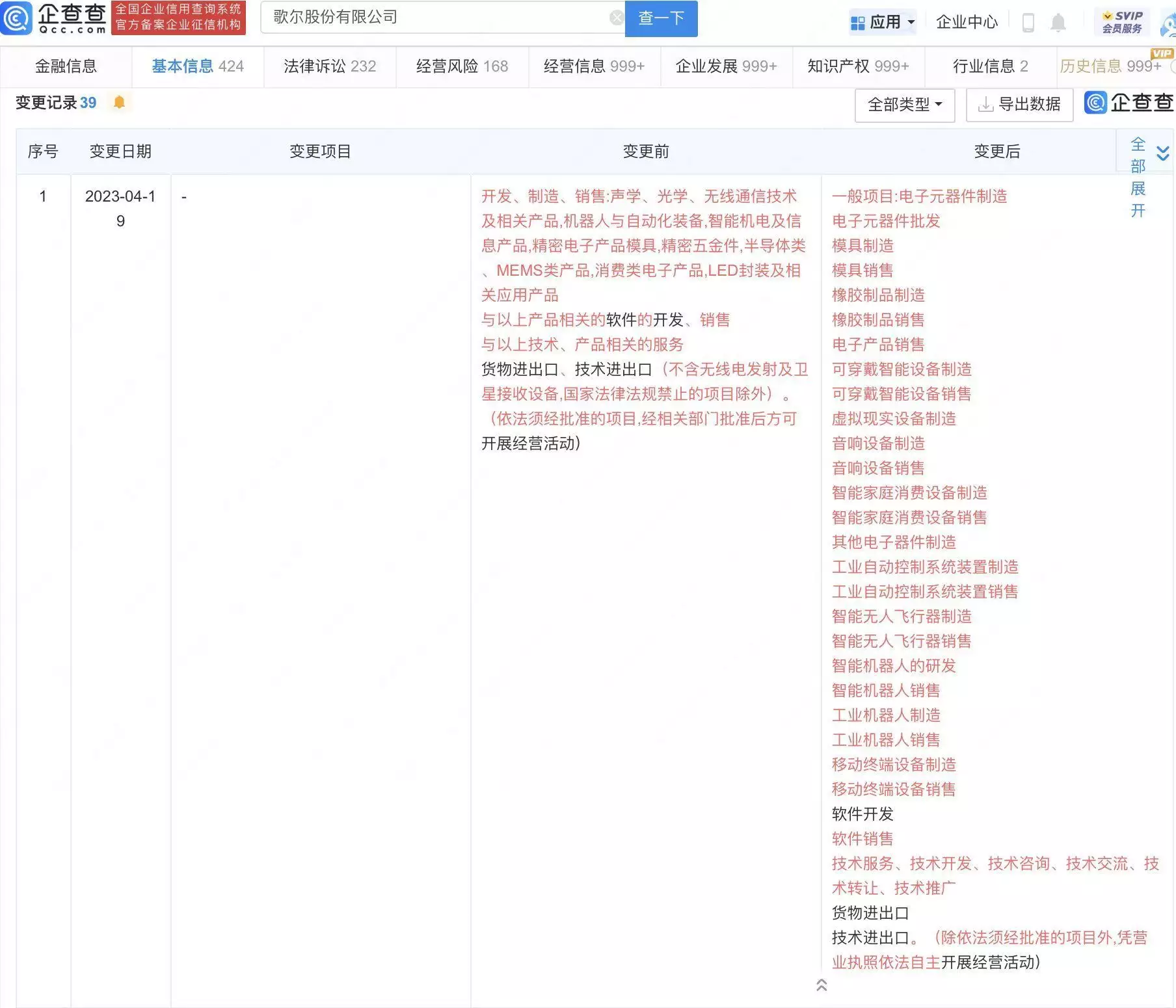The height and width of the screenshot is (1008, 1176).
Task: Click 与以上技术、产品相关的服务 text
Action: [582, 345]
